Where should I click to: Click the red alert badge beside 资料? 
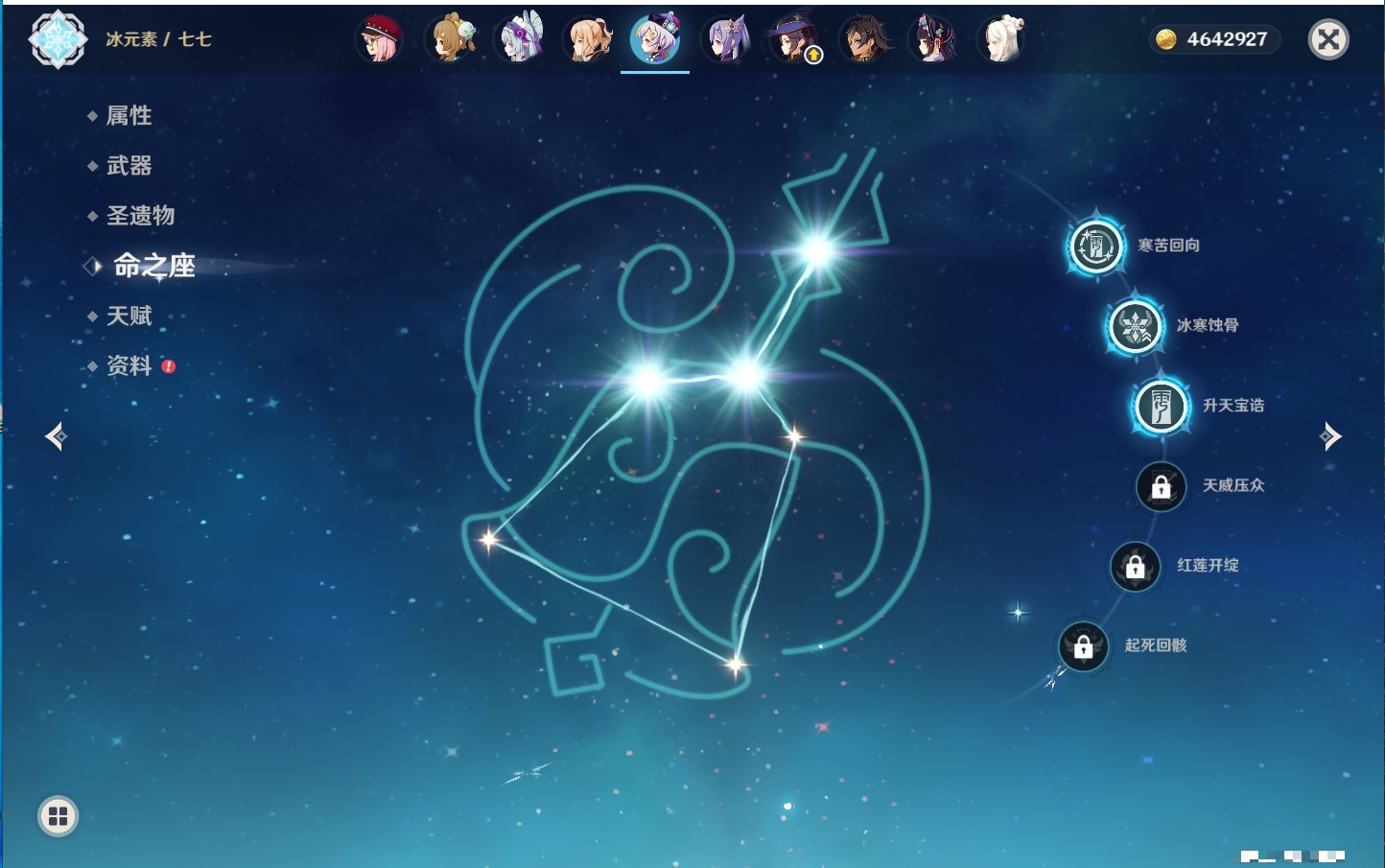pos(169,366)
